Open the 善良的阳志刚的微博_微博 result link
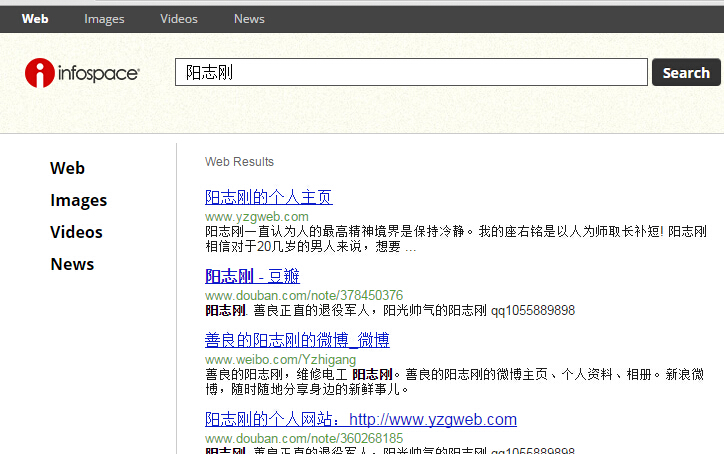724x454 pixels. tap(297, 340)
